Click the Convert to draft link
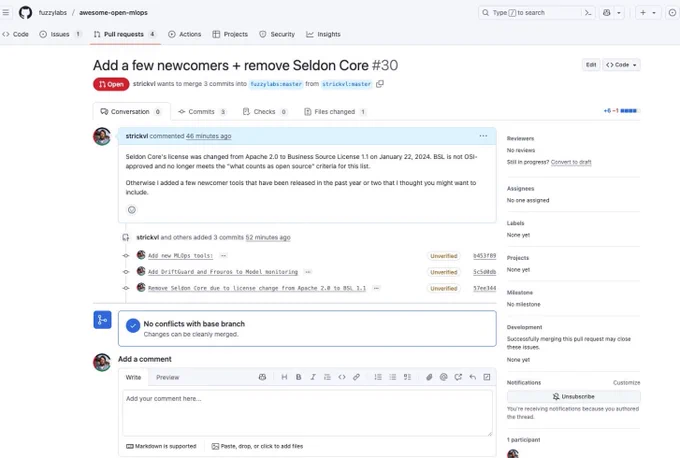 (571, 162)
